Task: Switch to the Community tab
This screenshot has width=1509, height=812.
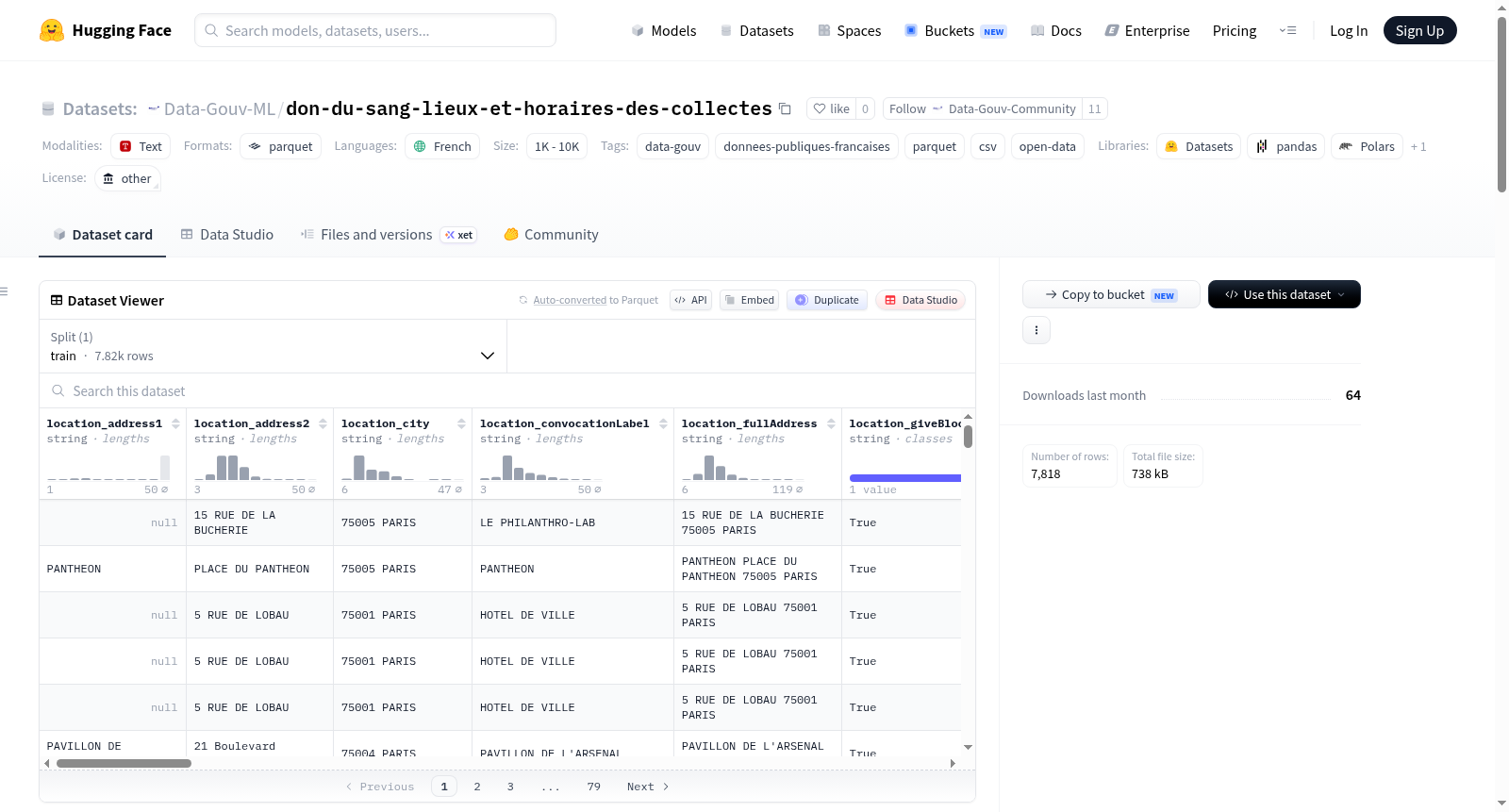Action: point(551,235)
